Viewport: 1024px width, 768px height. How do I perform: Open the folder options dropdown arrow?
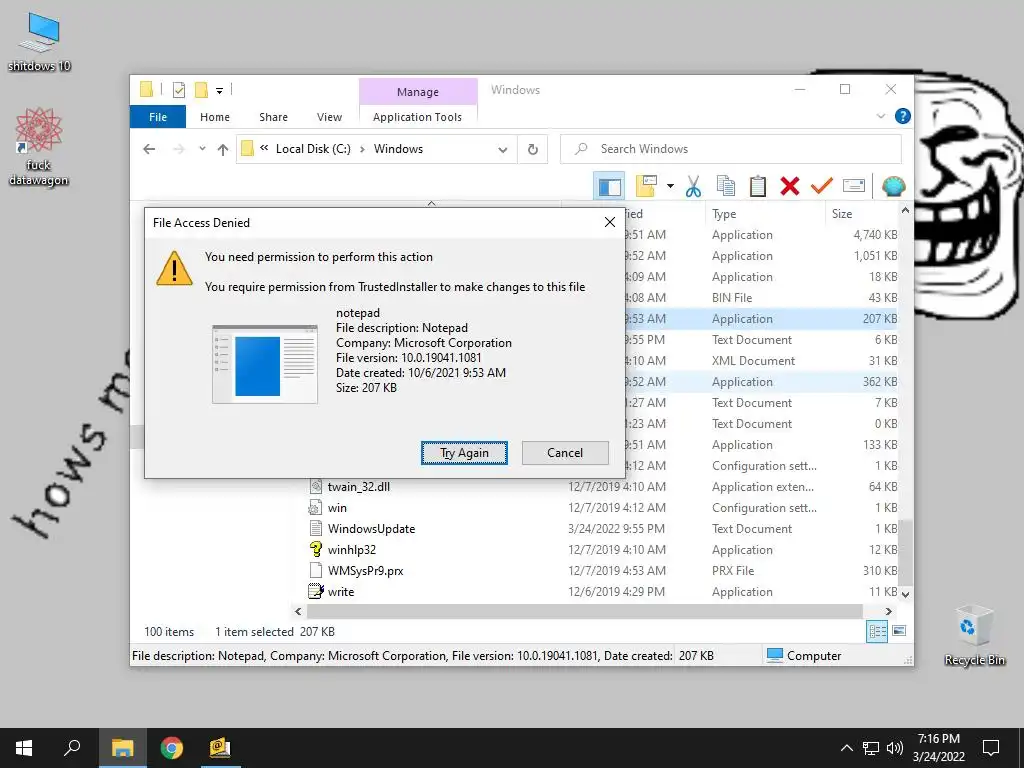pos(670,187)
